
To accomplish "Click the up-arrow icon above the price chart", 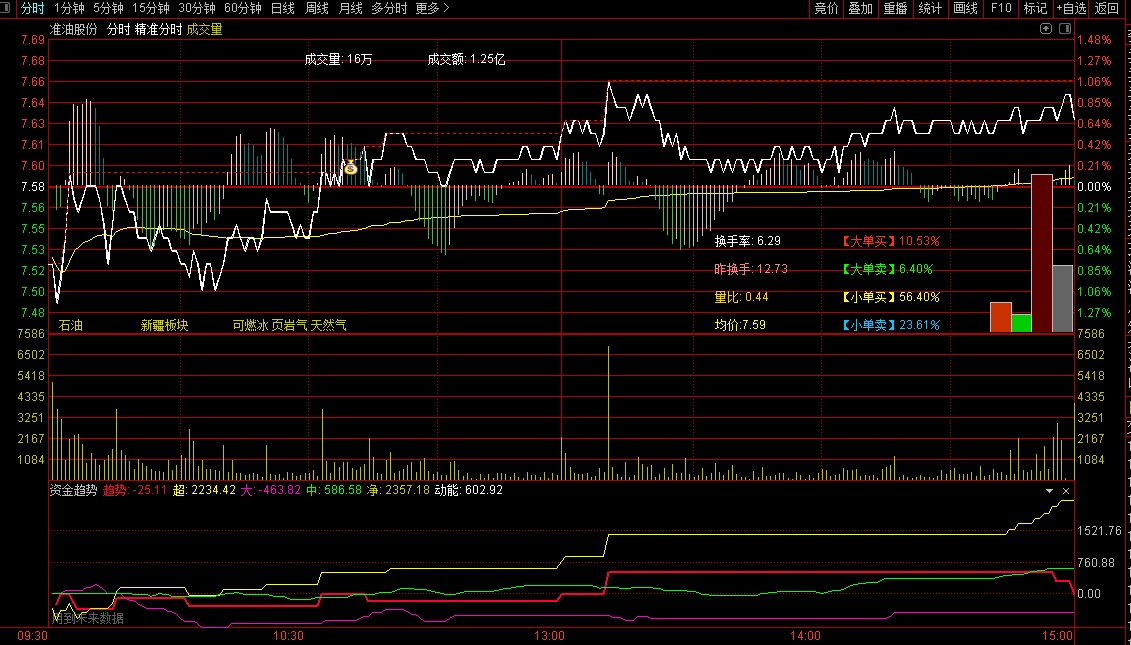I will (1046, 29).
